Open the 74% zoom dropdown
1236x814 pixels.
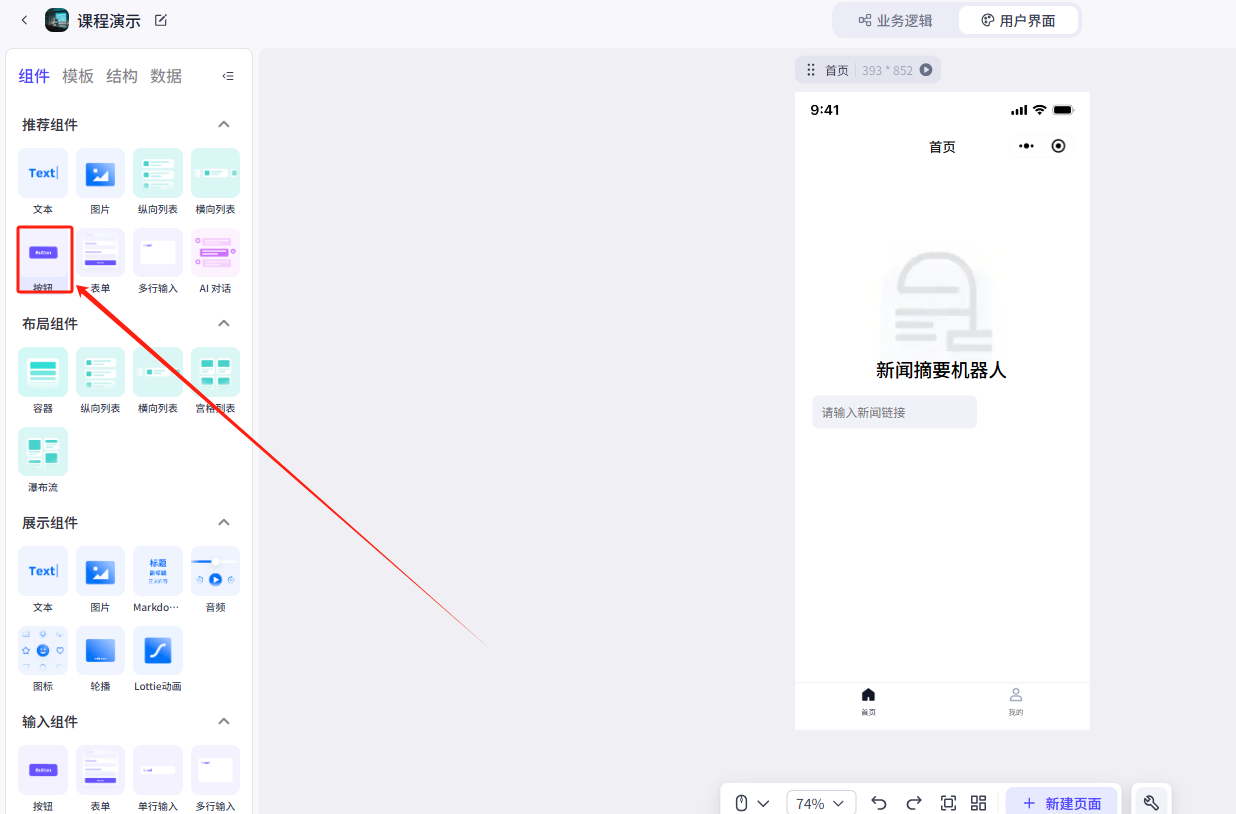(820, 803)
